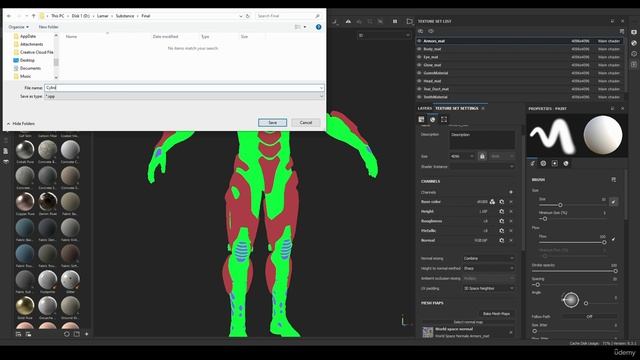Expand the file name history dropdown arrow
The image size is (640, 360).
click(321, 88)
